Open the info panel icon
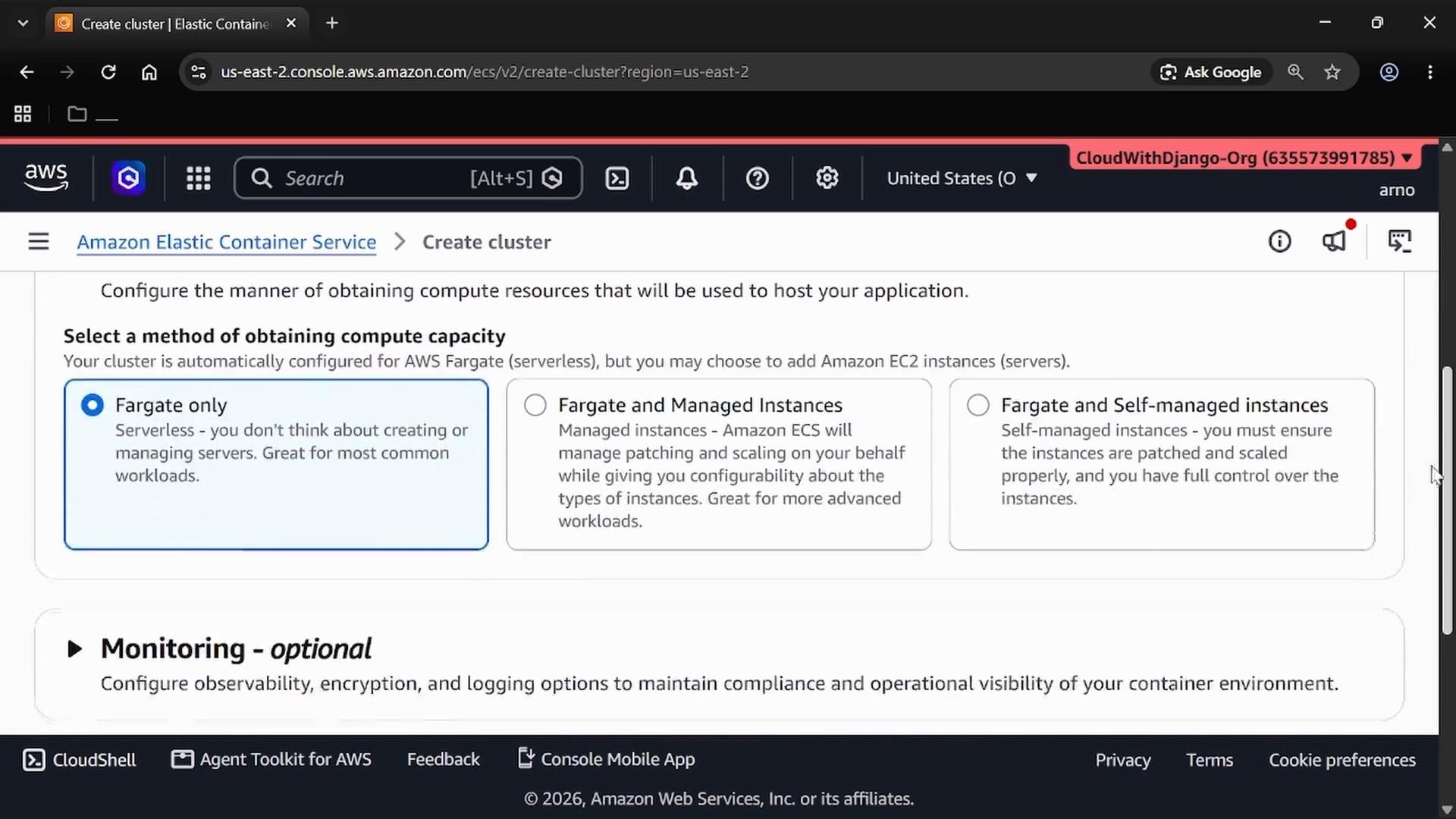This screenshot has height=819, width=1456. point(1280,242)
